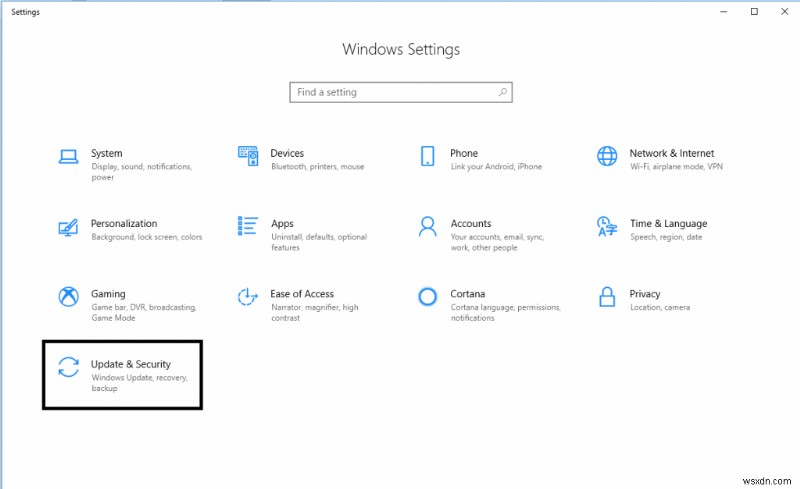Viewport: 800px width, 489px height.
Task: Click the Update & Security refresh icon
Action: [68, 367]
